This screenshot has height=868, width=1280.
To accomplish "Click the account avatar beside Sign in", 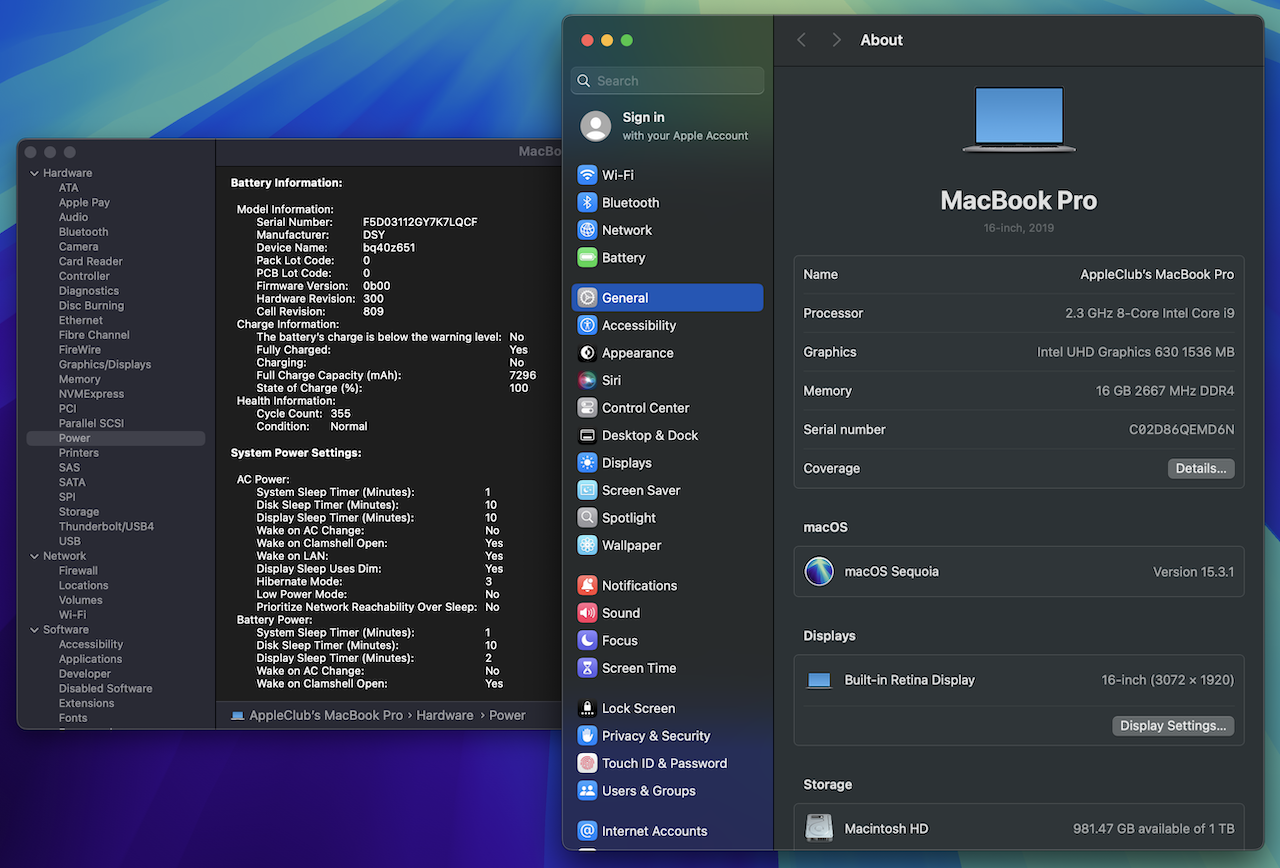I will (596, 126).
